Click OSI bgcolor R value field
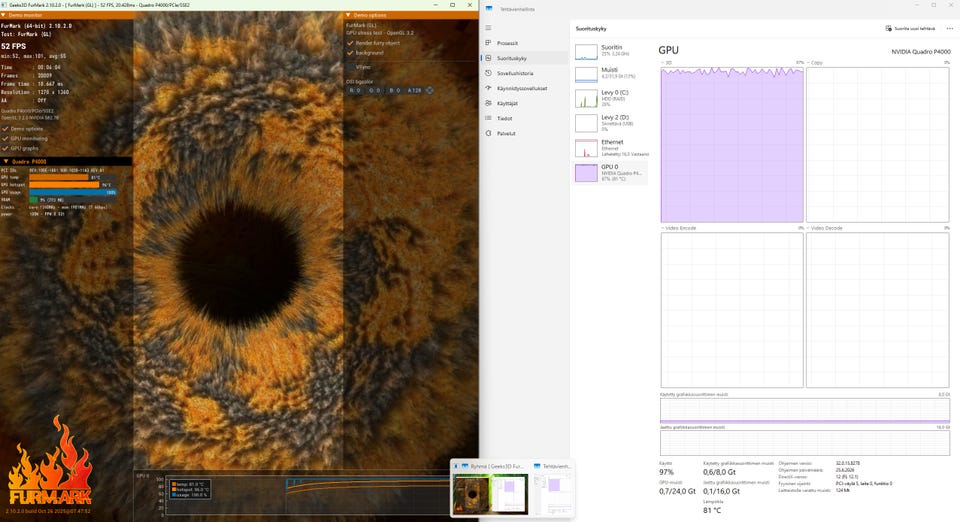This screenshot has width=960, height=522. (x=355, y=90)
